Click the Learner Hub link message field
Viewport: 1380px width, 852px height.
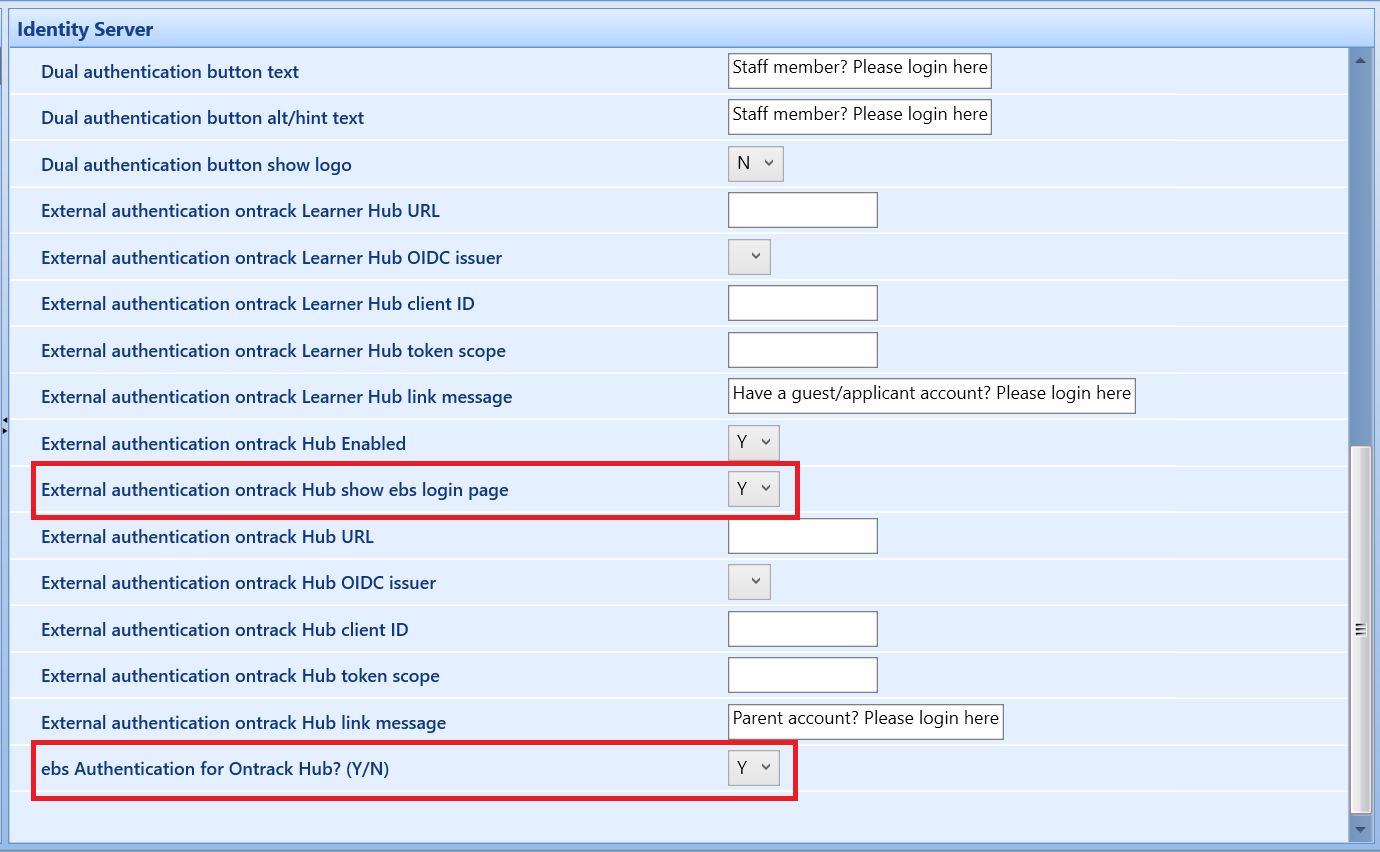pos(931,396)
